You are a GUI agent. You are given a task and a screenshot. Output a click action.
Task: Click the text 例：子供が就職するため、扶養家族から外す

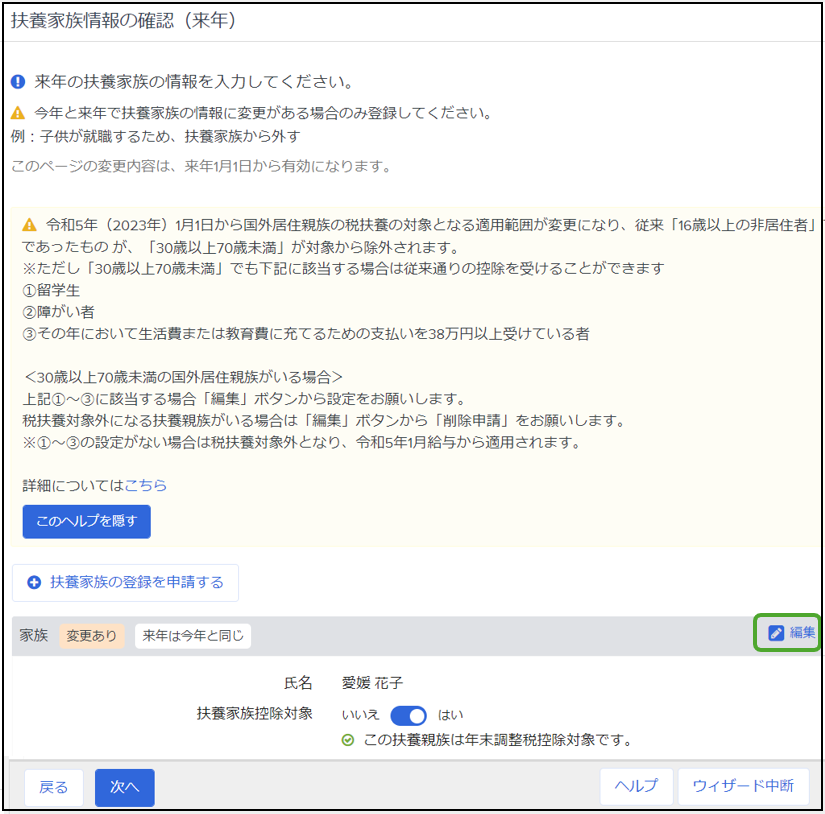[156, 137]
